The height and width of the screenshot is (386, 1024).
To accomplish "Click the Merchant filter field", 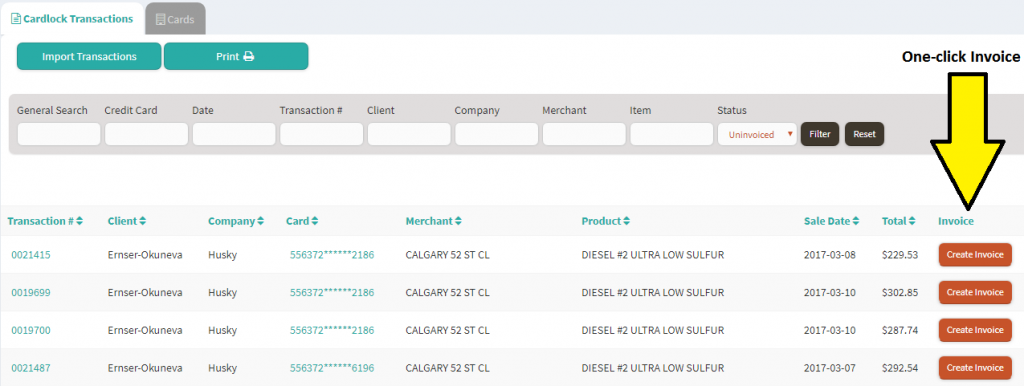I will [x=584, y=134].
